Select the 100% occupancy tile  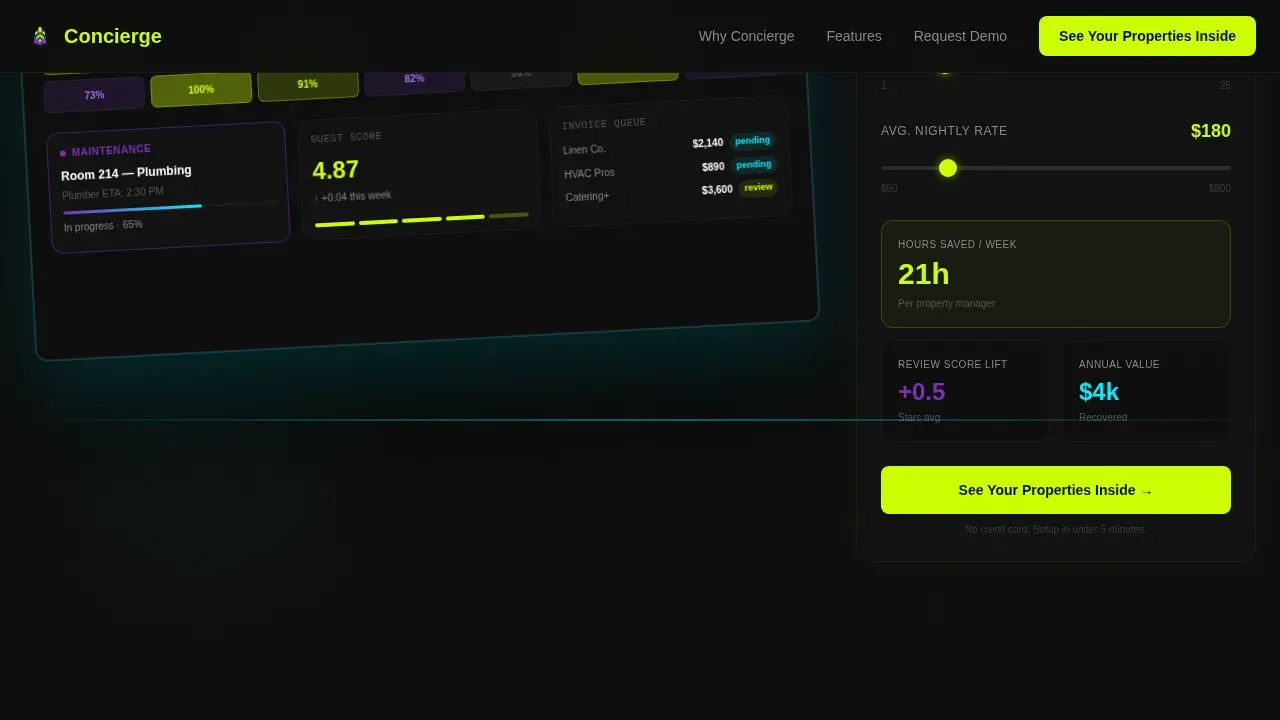[201, 89]
